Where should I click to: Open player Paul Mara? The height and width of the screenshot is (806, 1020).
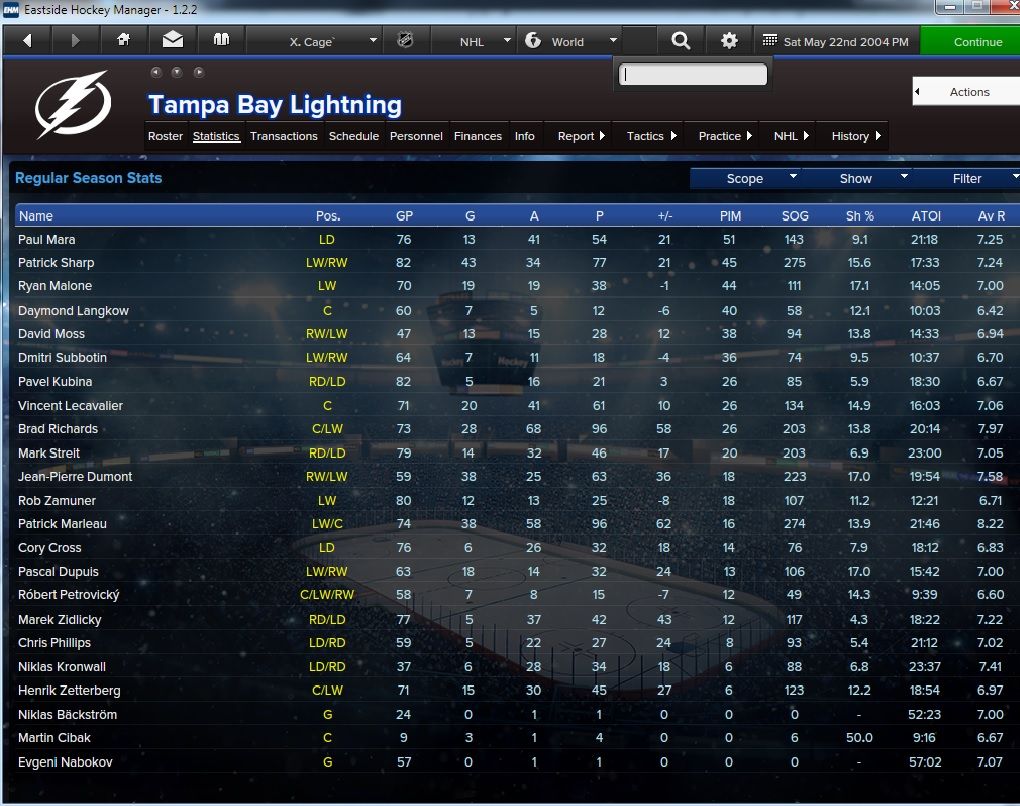pos(46,239)
